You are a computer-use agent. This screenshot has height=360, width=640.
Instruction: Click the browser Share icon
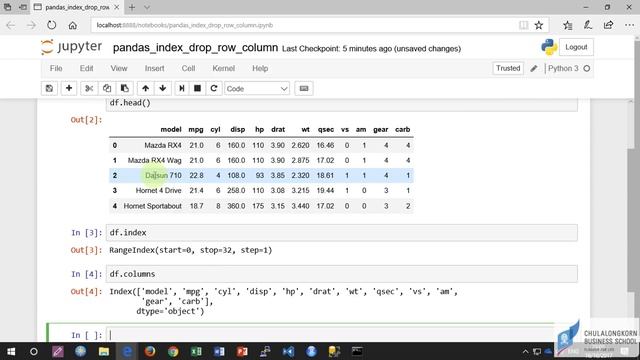coord(608,25)
